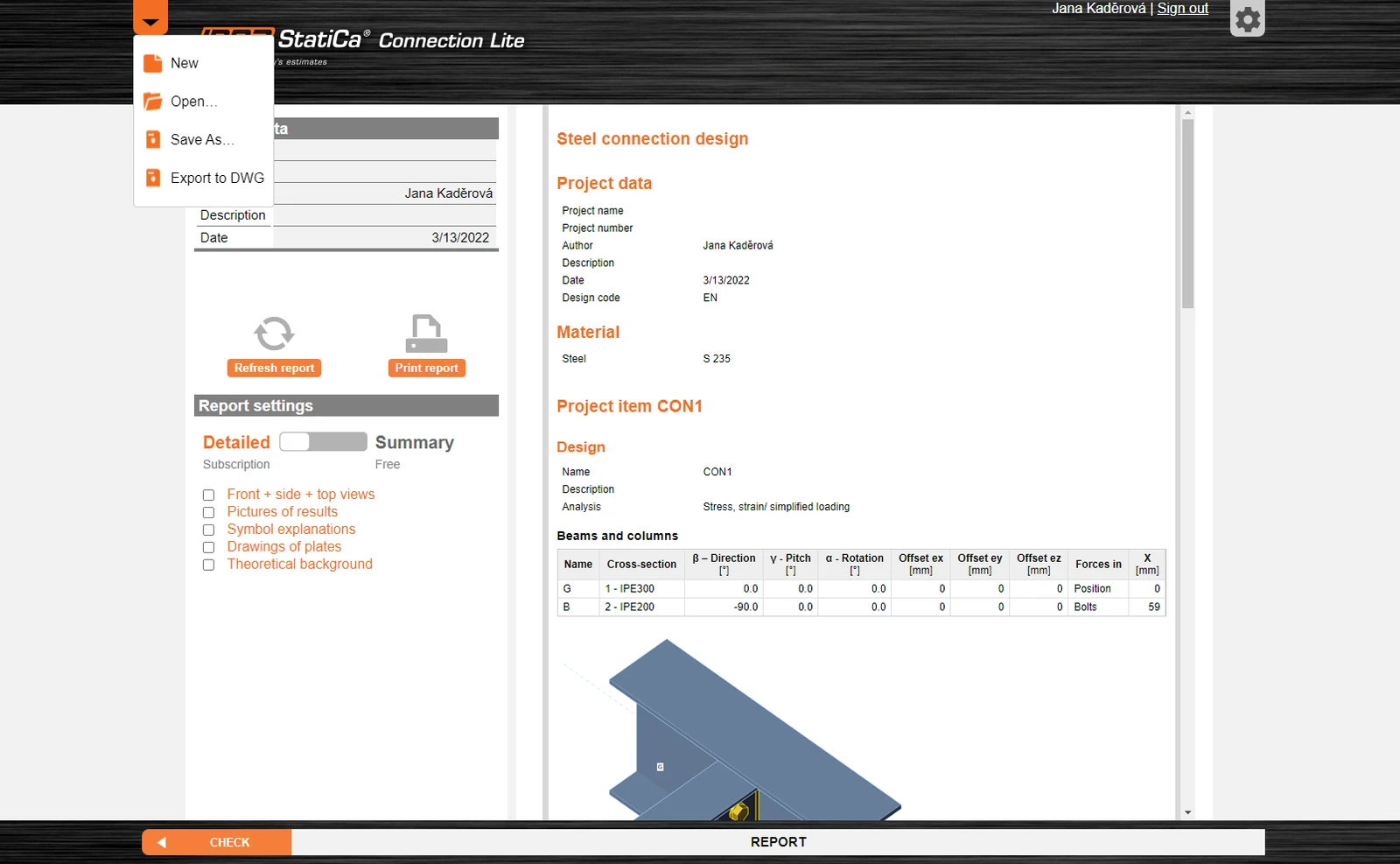Viewport: 1400px width, 864px height.
Task: Click the 'Forces in' column header
Action: [x=1098, y=565]
